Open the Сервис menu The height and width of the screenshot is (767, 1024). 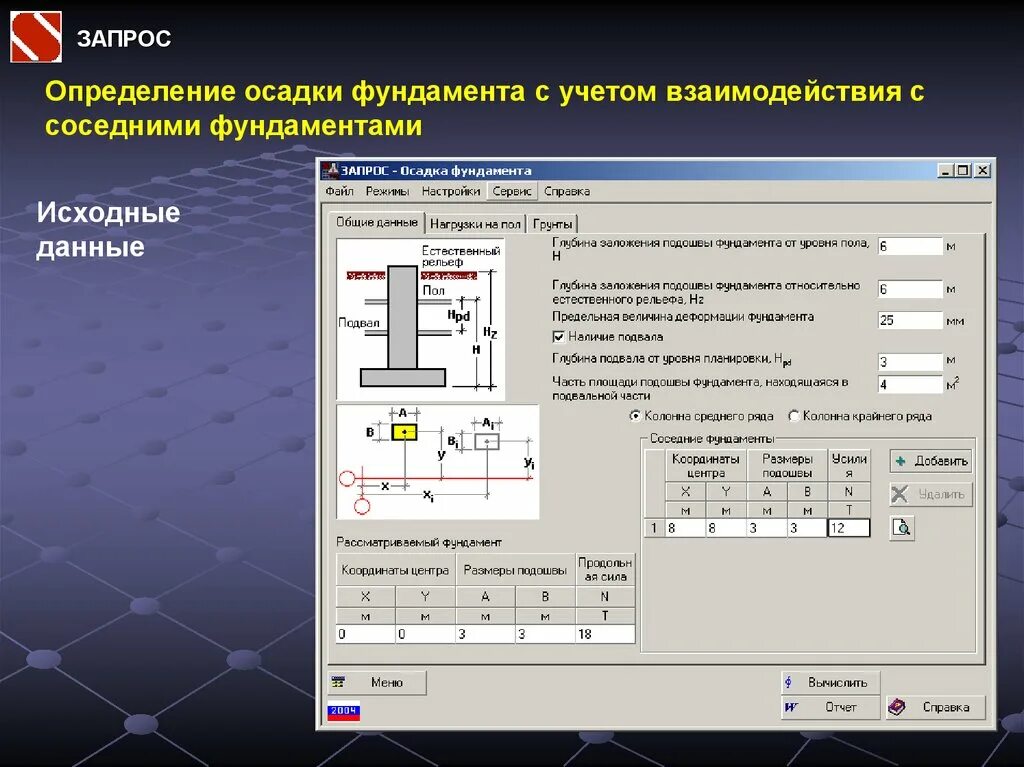pyautogui.click(x=512, y=191)
